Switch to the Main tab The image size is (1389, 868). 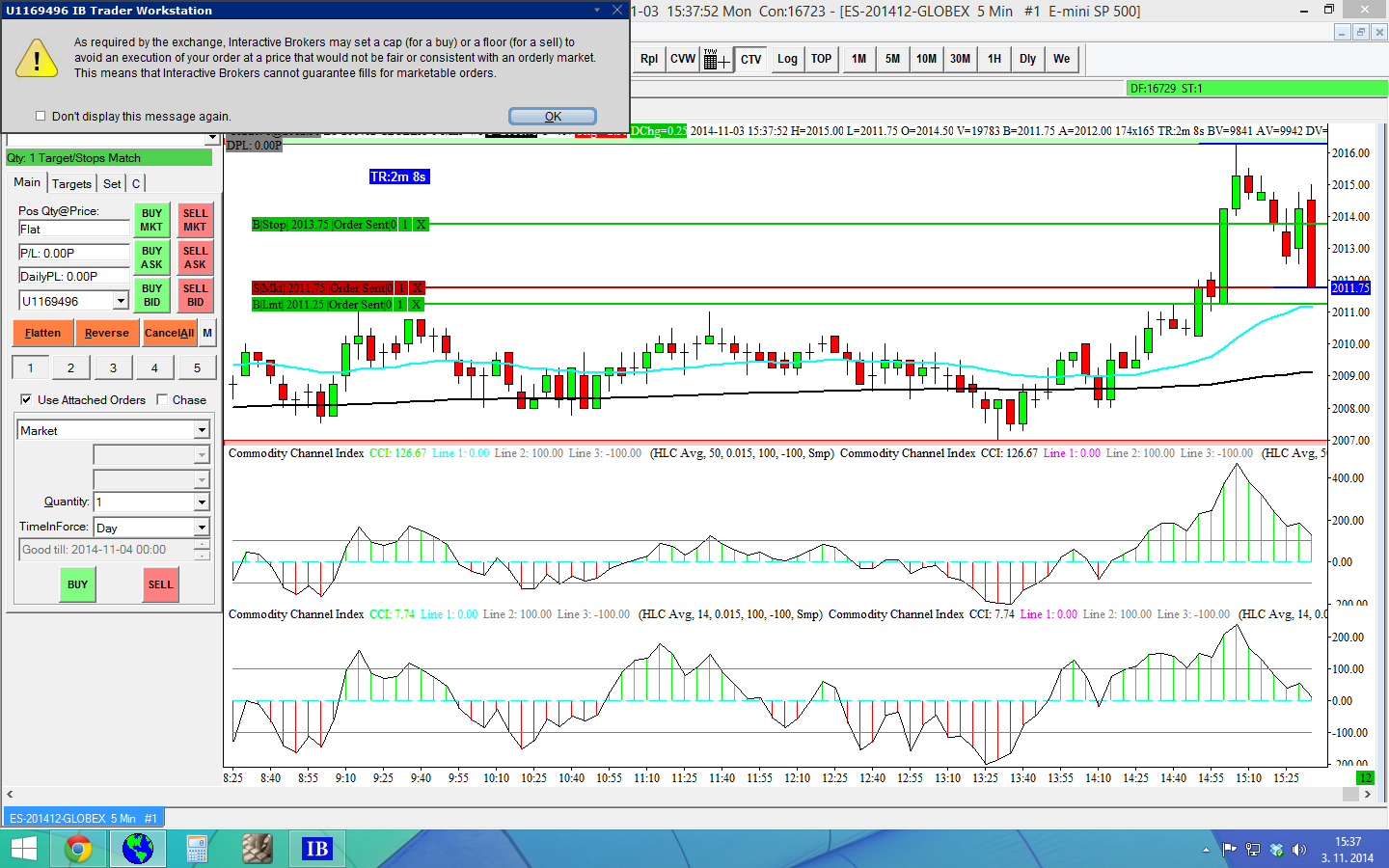pyautogui.click(x=27, y=182)
